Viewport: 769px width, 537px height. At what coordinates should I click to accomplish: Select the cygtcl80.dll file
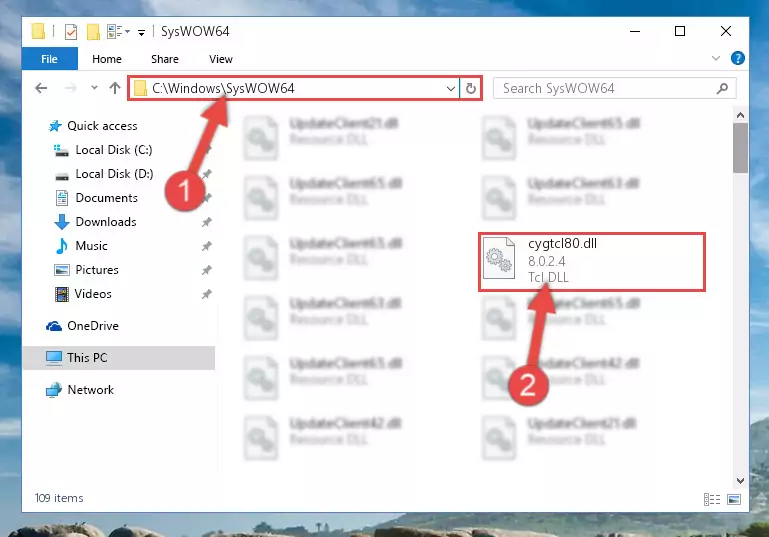point(592,262)
